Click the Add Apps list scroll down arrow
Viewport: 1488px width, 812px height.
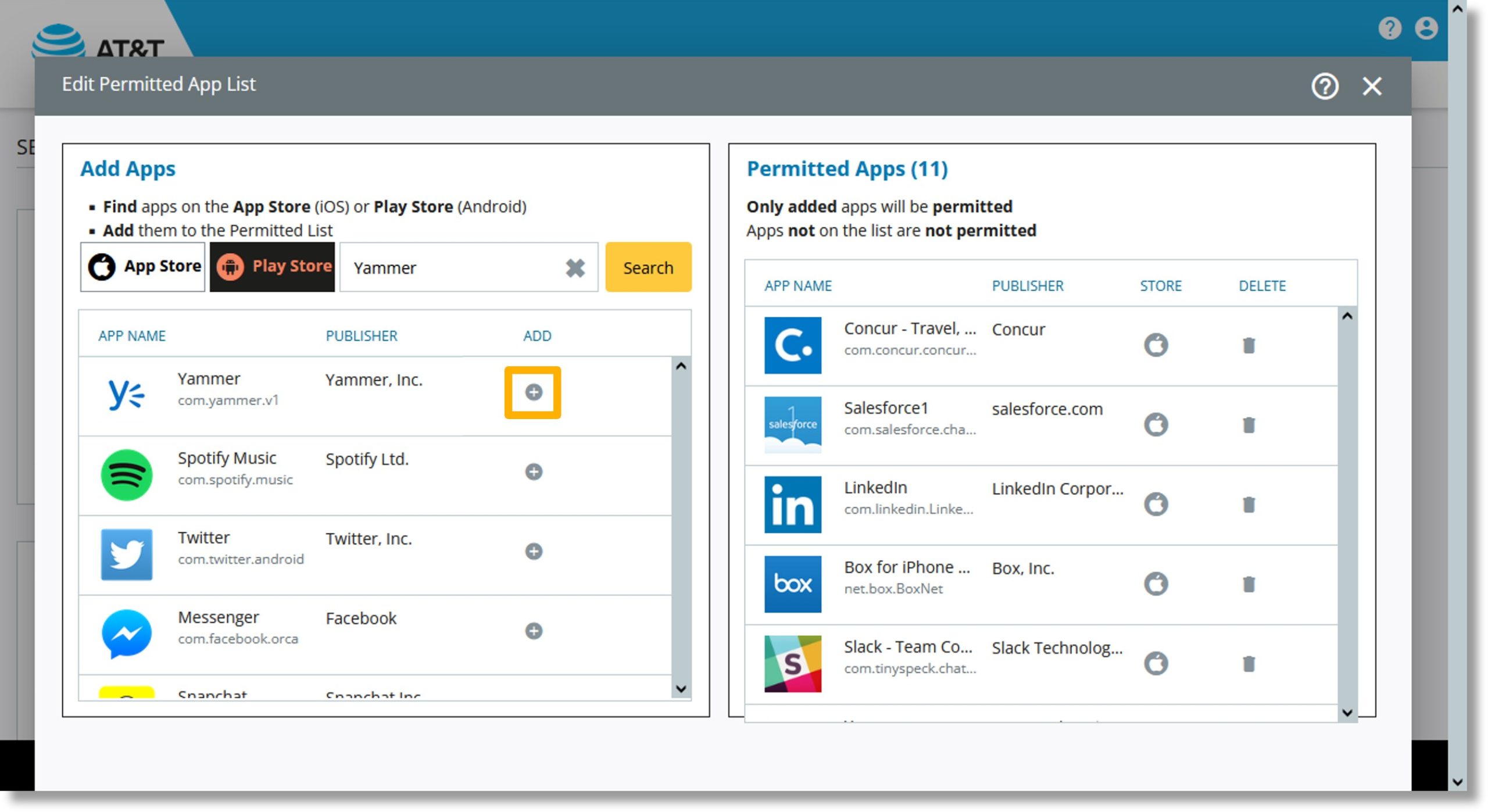point(681,689)
